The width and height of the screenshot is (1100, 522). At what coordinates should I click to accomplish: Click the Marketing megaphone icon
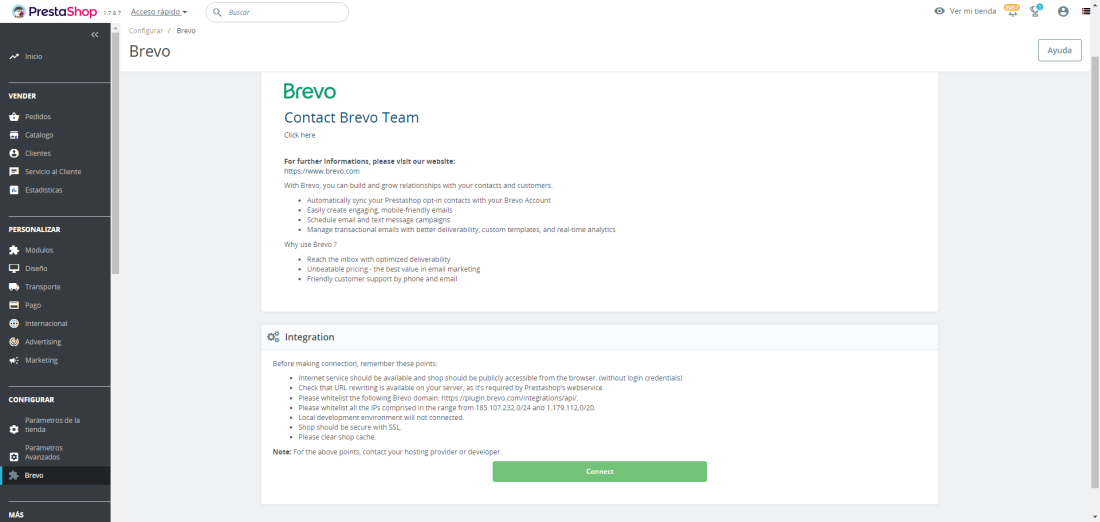point(14,360)
